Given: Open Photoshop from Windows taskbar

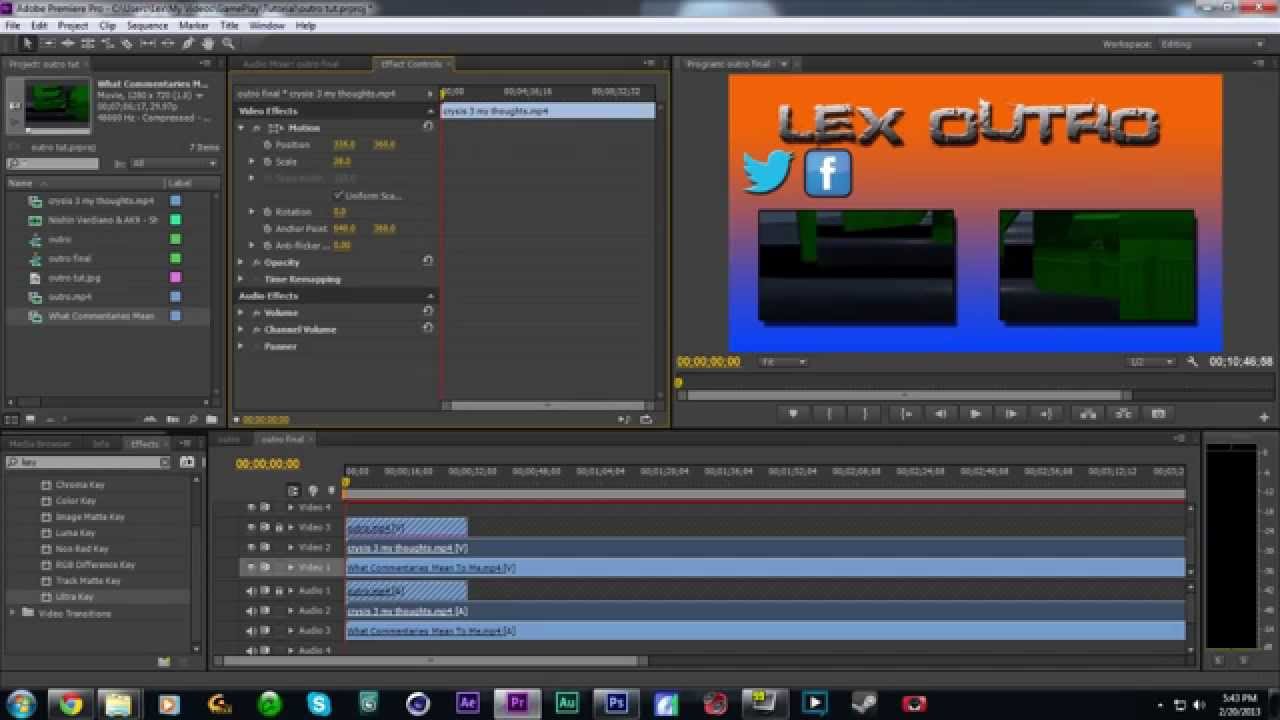Looking at the screenshot, I should click(616, 704).
